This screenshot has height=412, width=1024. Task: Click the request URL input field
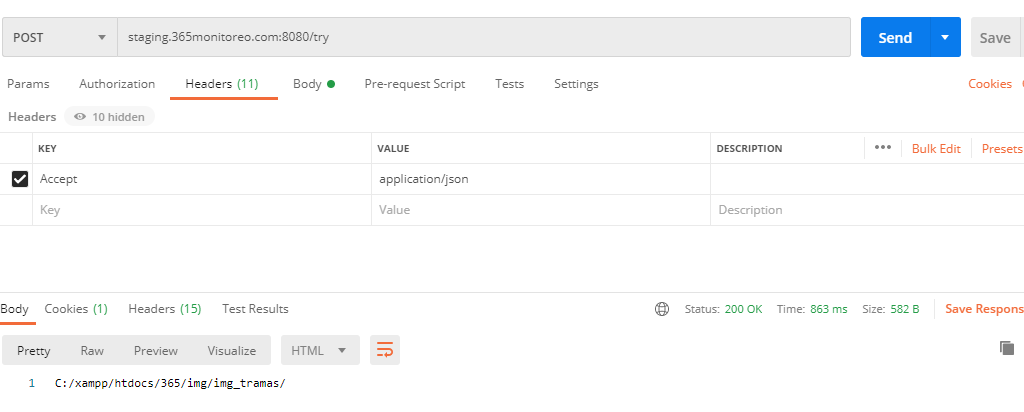click(x=483, y=37)
